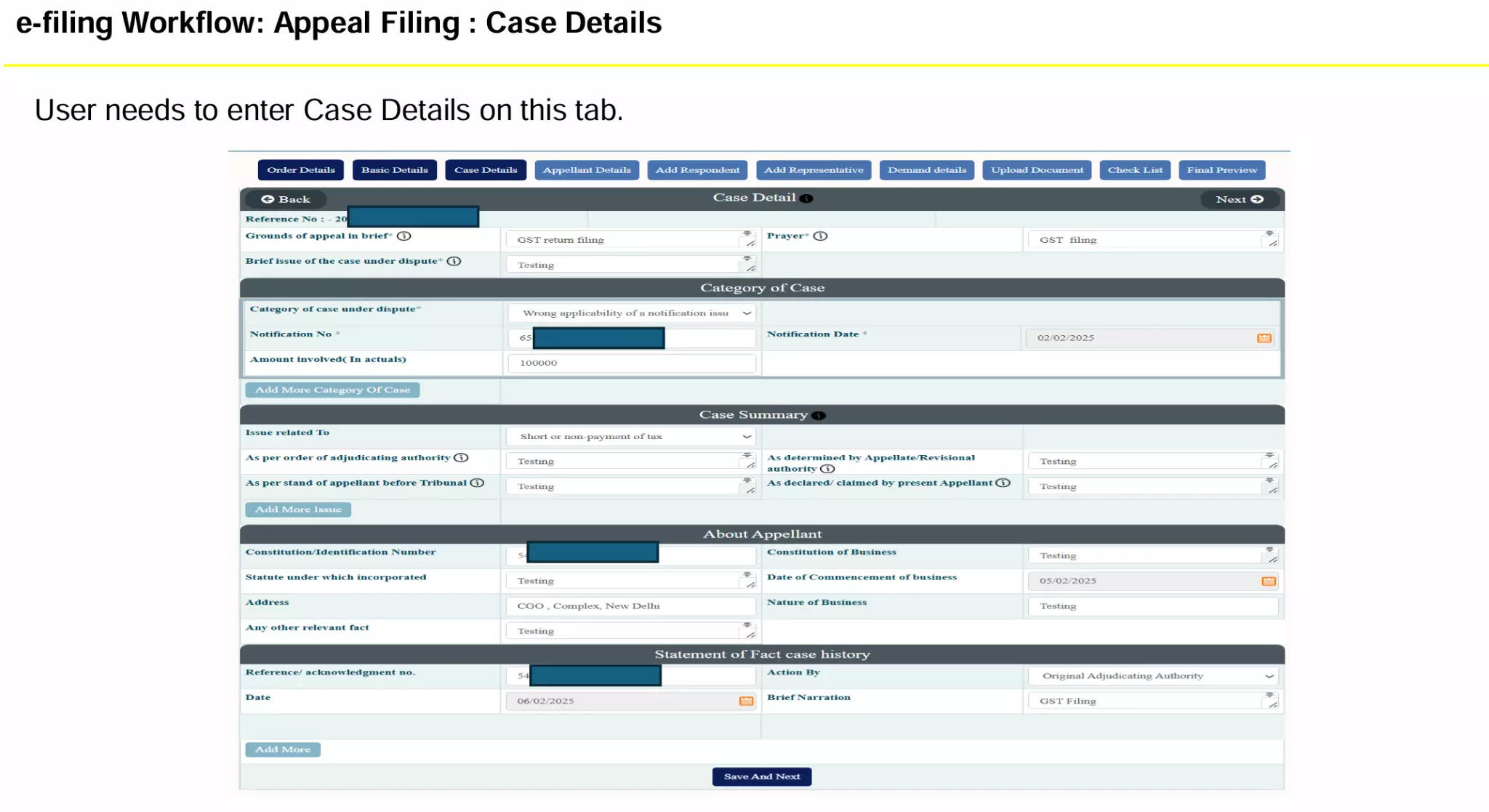Click info icon beside Brief issue label

pyautogui.click(x=454, y=262)
